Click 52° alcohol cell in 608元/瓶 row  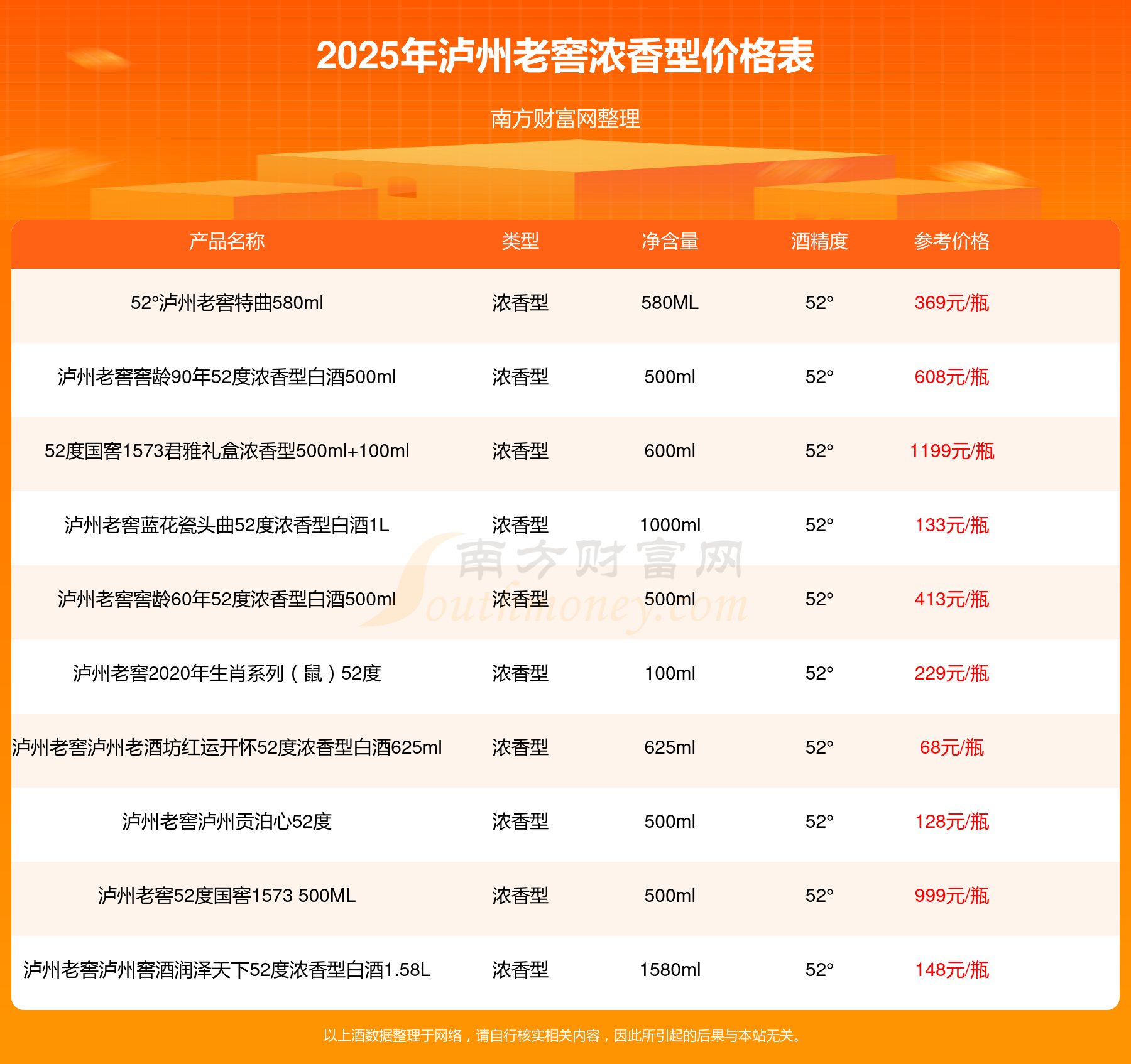[x=819, y=377]
